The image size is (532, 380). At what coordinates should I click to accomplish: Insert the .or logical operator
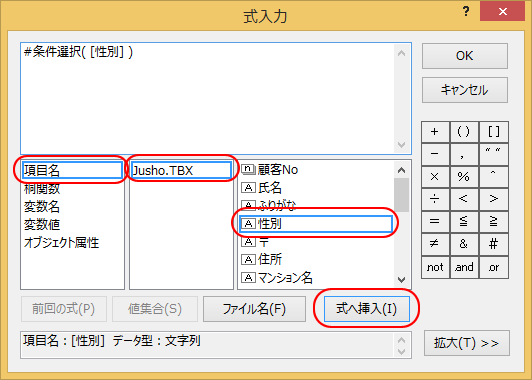click(494, 267)
